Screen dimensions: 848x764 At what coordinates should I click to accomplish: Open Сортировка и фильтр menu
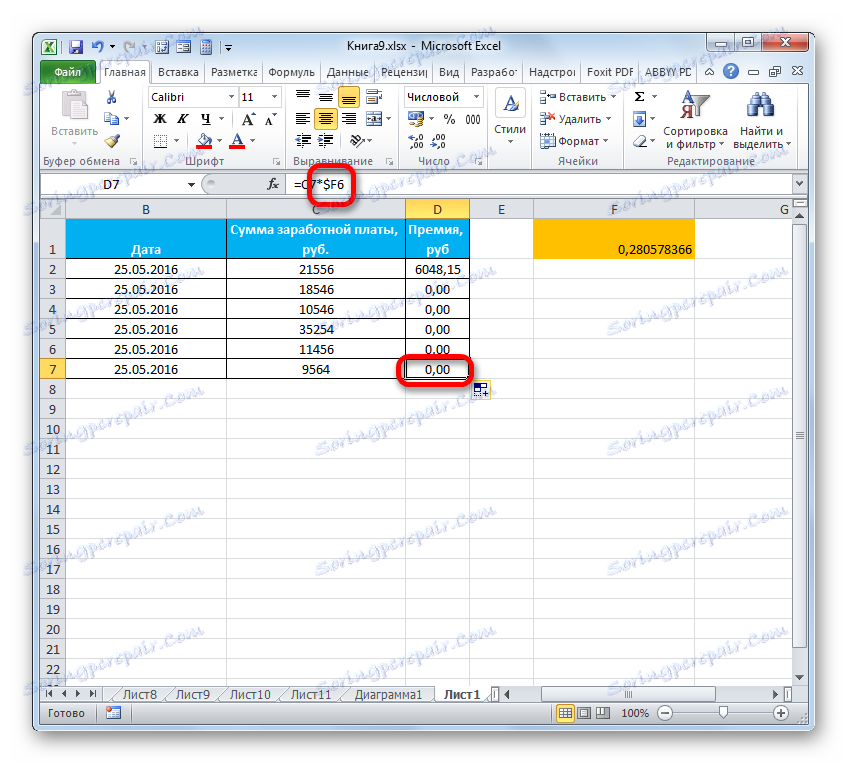695,120
